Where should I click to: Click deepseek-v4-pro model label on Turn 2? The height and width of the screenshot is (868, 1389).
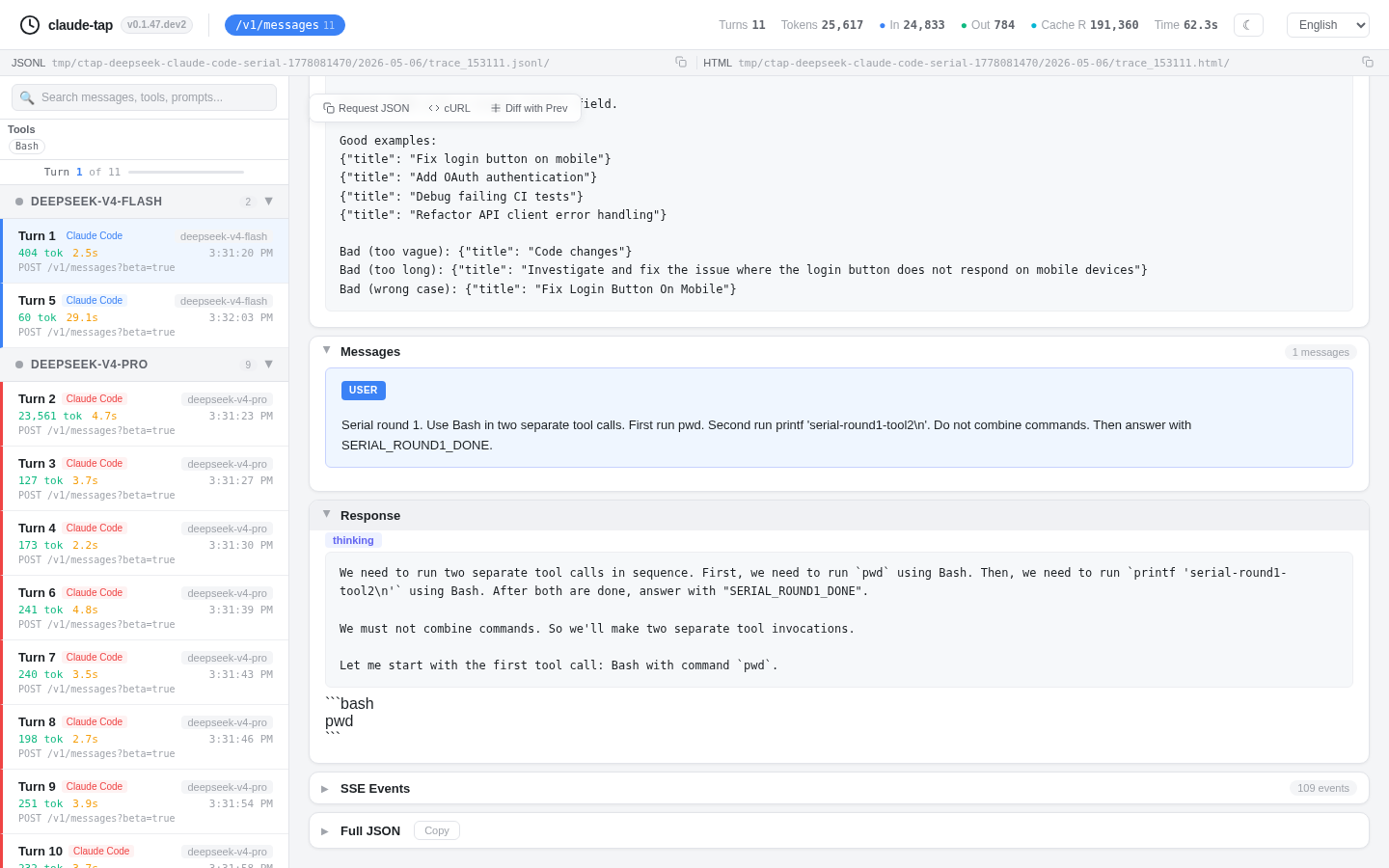click(x=228, y=399)
